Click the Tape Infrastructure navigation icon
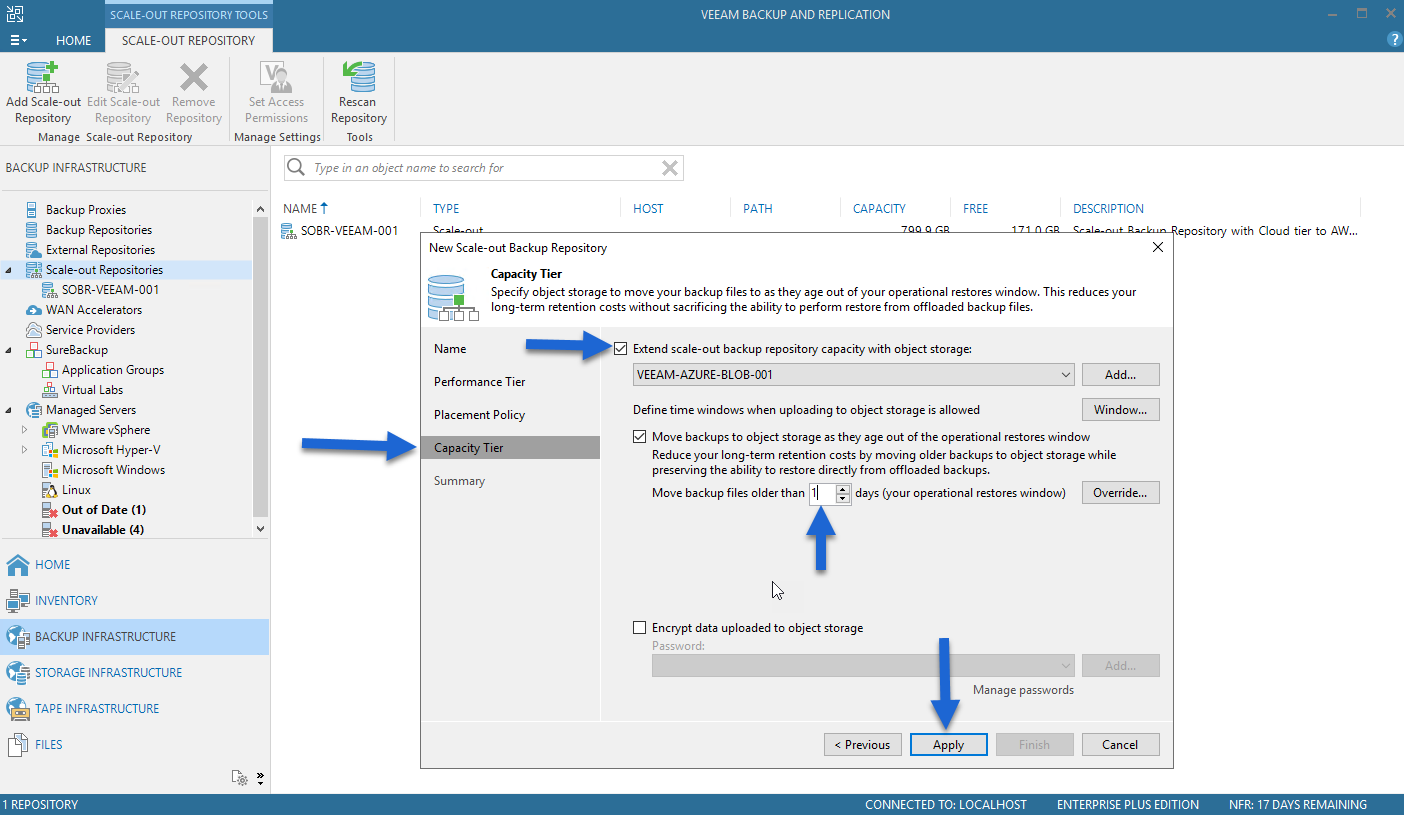Viewport: 1404px width, 815px height. pyautogui.click(x=18, y=709)
